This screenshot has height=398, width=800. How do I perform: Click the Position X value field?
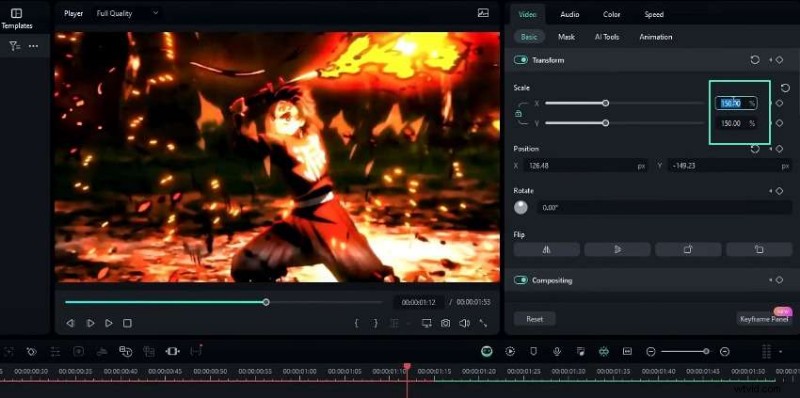(586, 166)
